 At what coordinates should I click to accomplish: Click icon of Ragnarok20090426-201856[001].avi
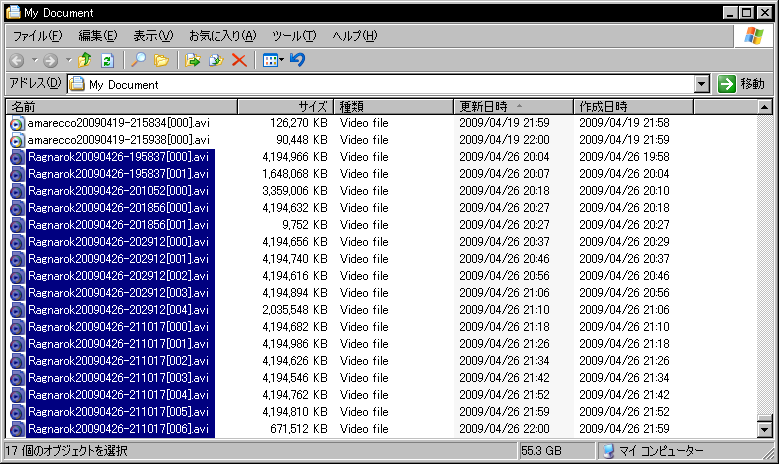(x=17, y=225)
